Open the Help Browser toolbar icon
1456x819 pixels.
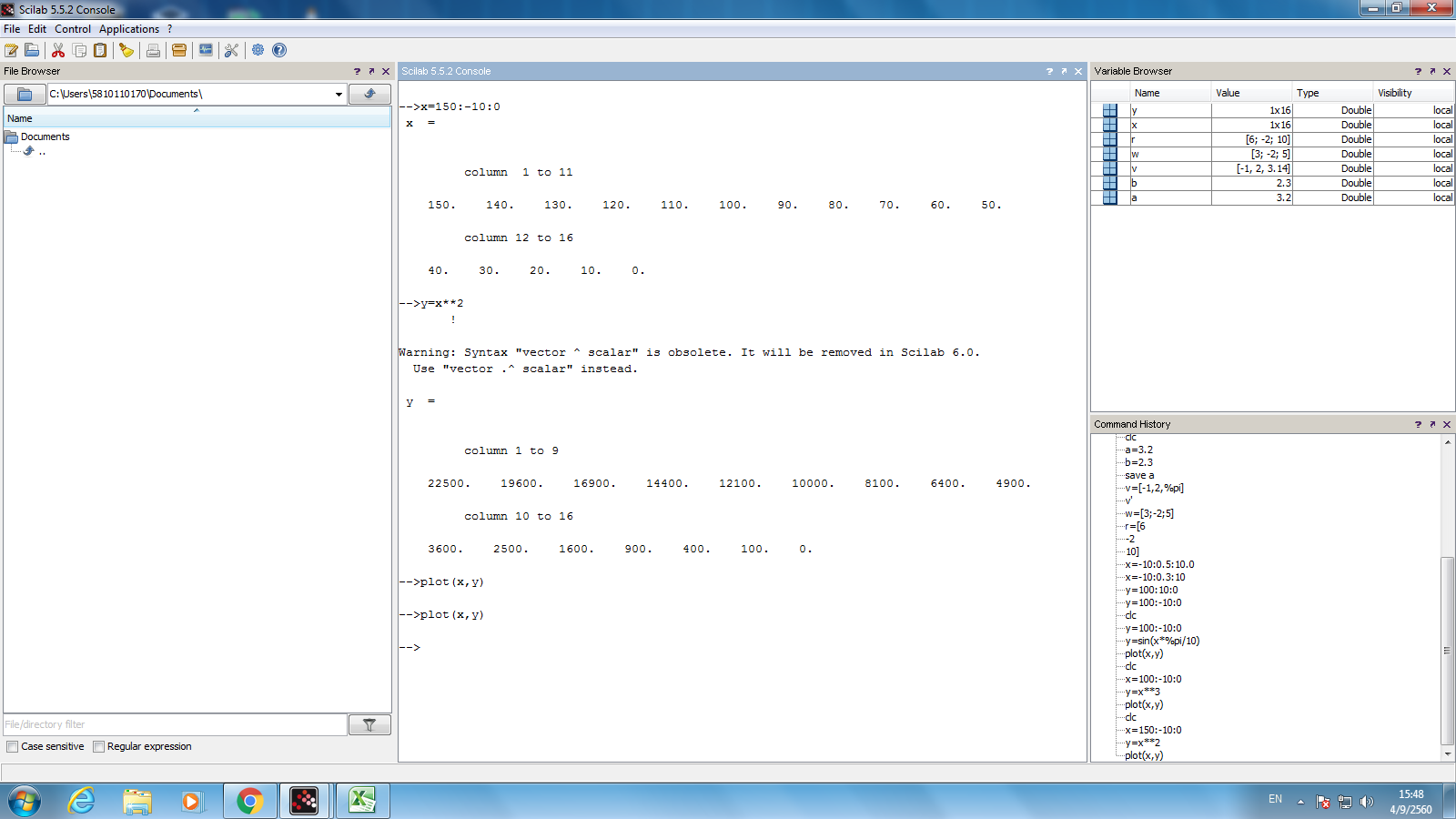[x=279, y=50]
